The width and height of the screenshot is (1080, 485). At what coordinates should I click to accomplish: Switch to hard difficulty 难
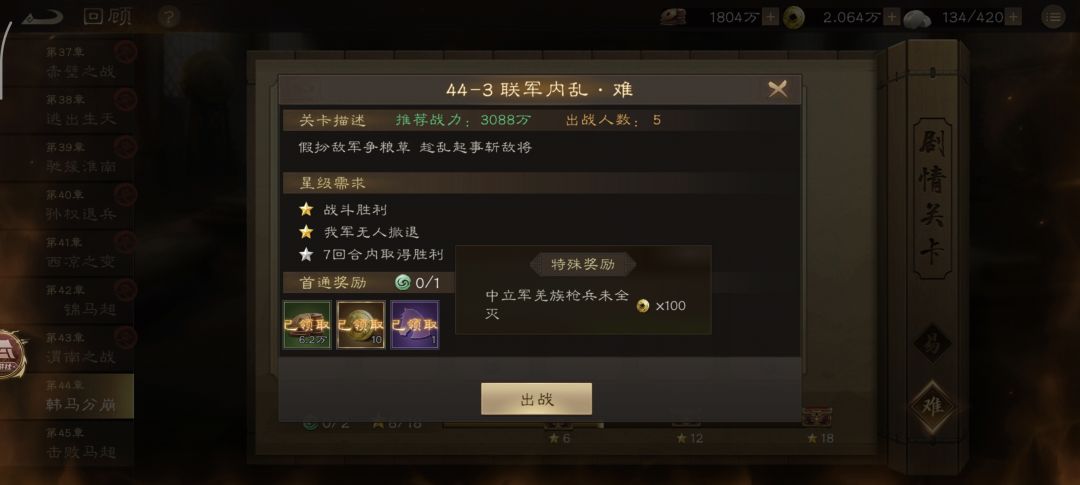click(x=932, y=406)
